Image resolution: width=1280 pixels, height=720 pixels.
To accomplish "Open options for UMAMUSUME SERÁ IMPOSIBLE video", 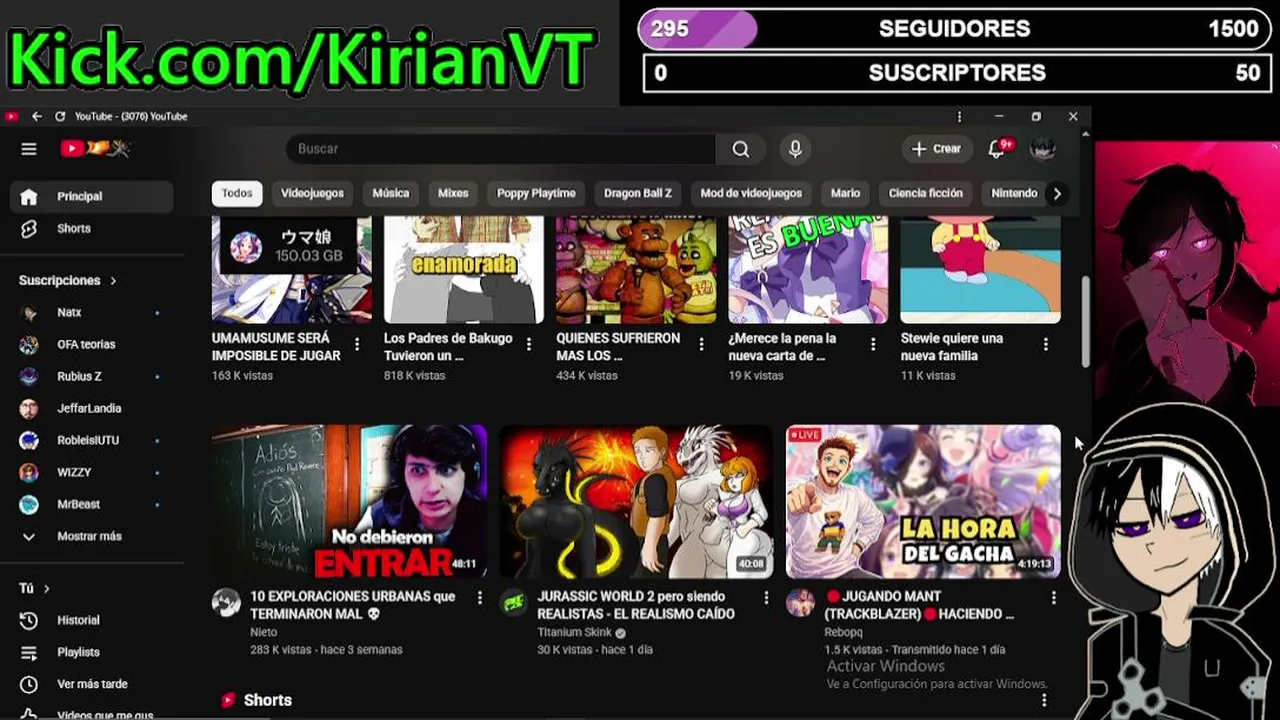I will pyautogui.click(x=357, y=344).
